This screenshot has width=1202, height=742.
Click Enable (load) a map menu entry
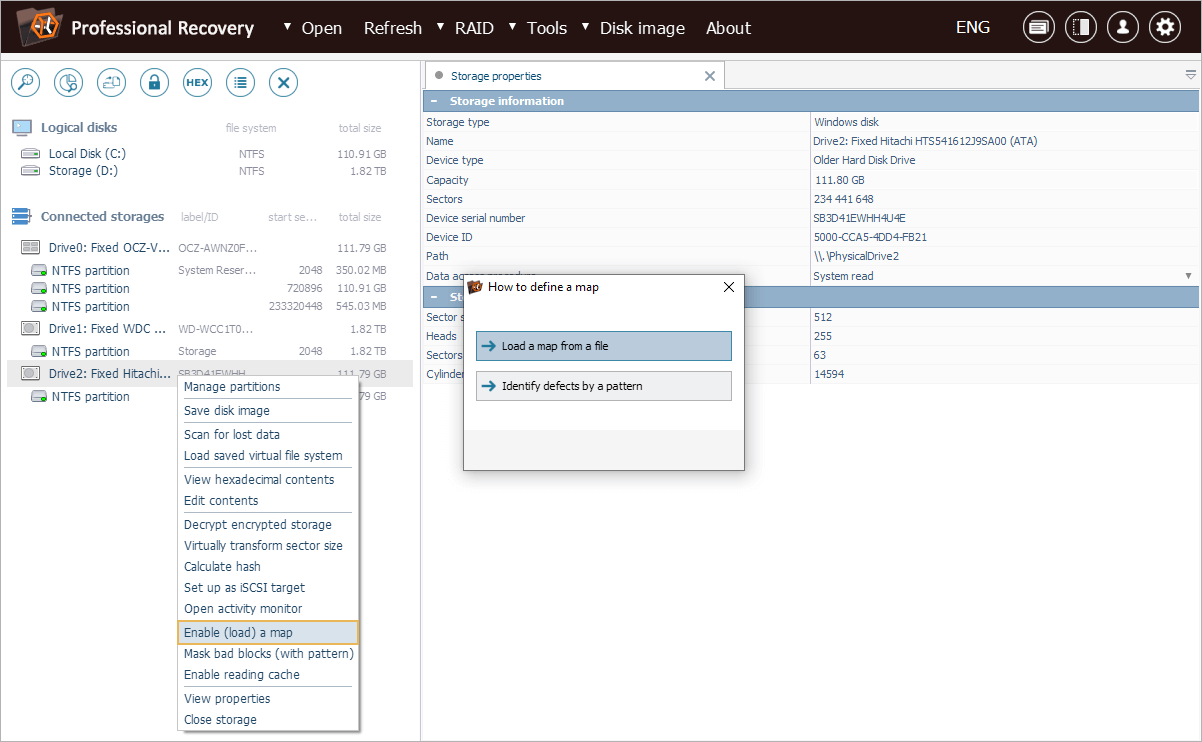(x=268, y=633)
